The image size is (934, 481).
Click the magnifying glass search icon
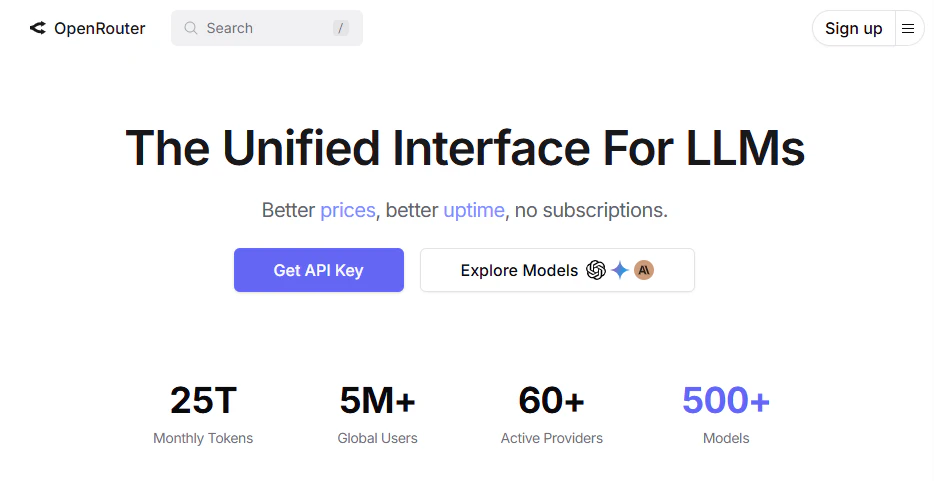pos(191,28)
